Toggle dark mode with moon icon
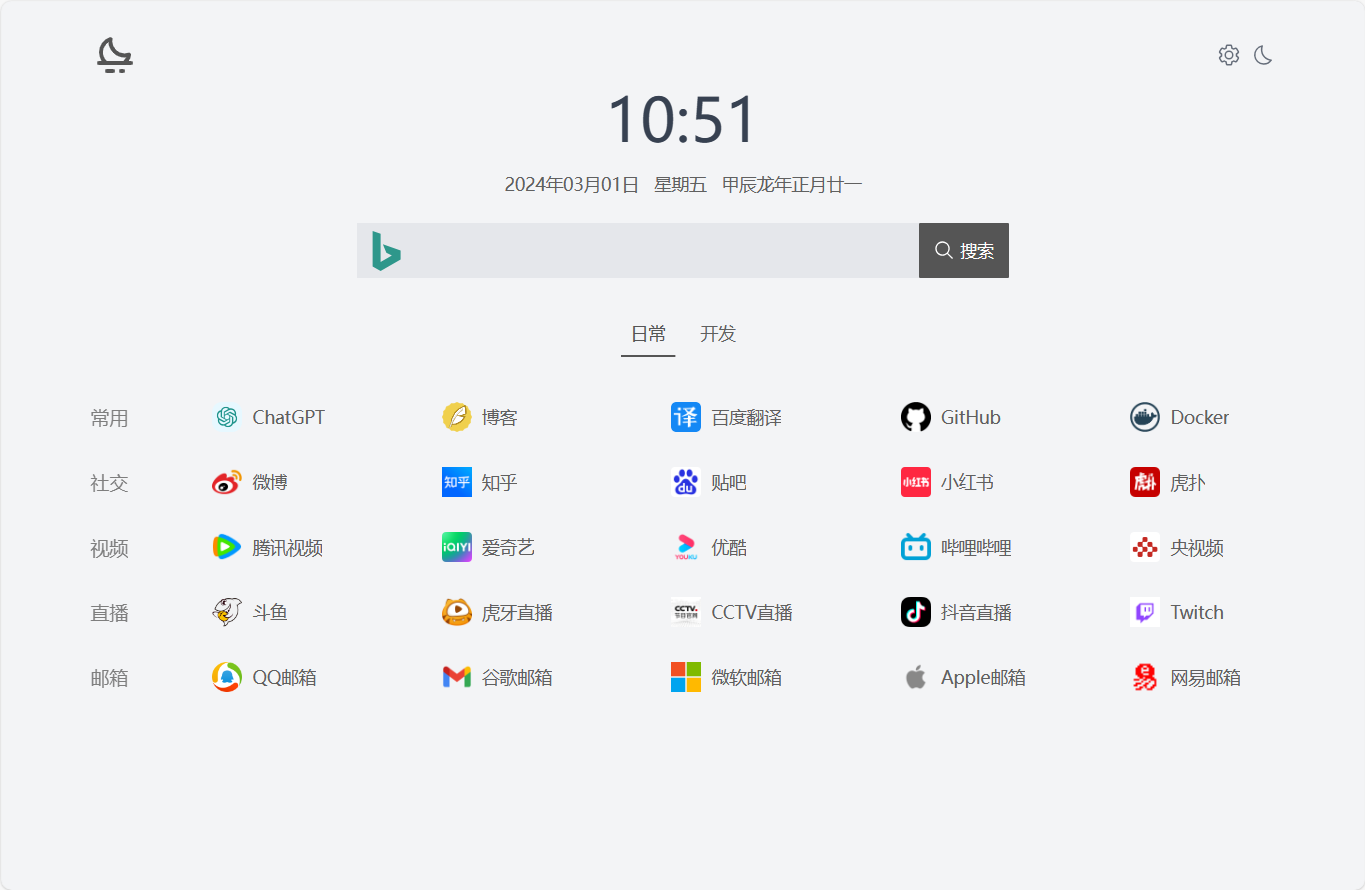This screenshot has width=1365, height=890. tap(1263, 55)
